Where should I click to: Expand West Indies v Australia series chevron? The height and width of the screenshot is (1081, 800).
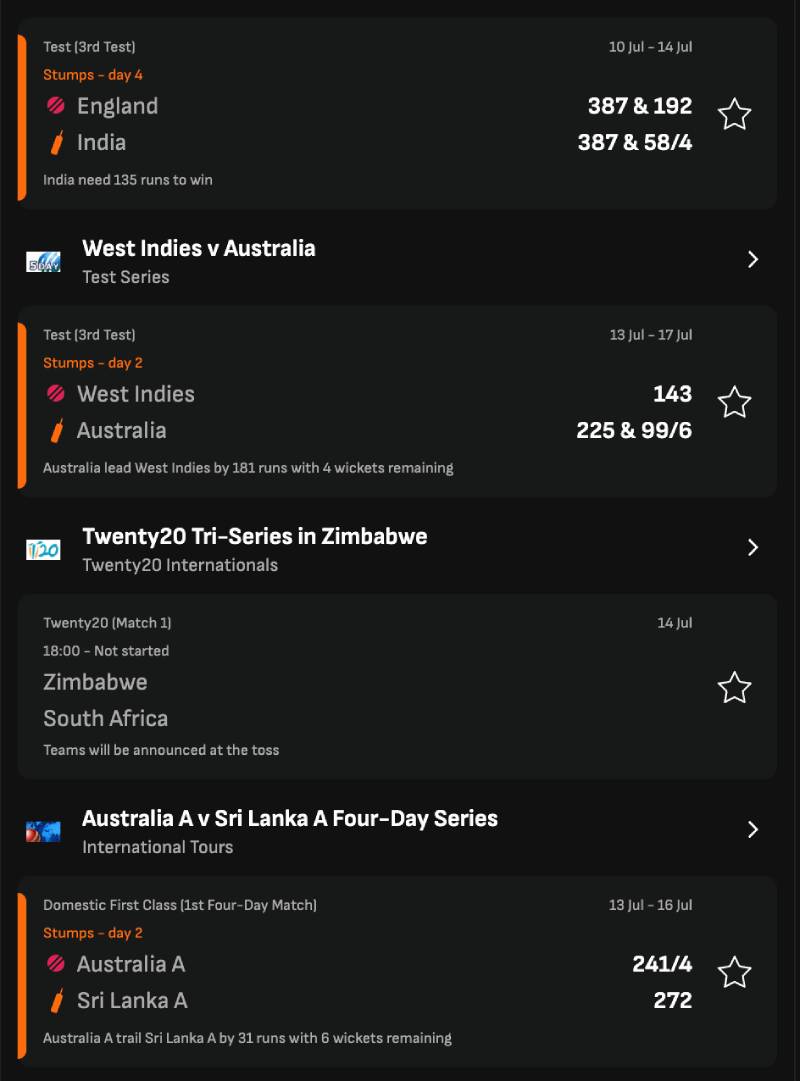[x=753, y=259]
